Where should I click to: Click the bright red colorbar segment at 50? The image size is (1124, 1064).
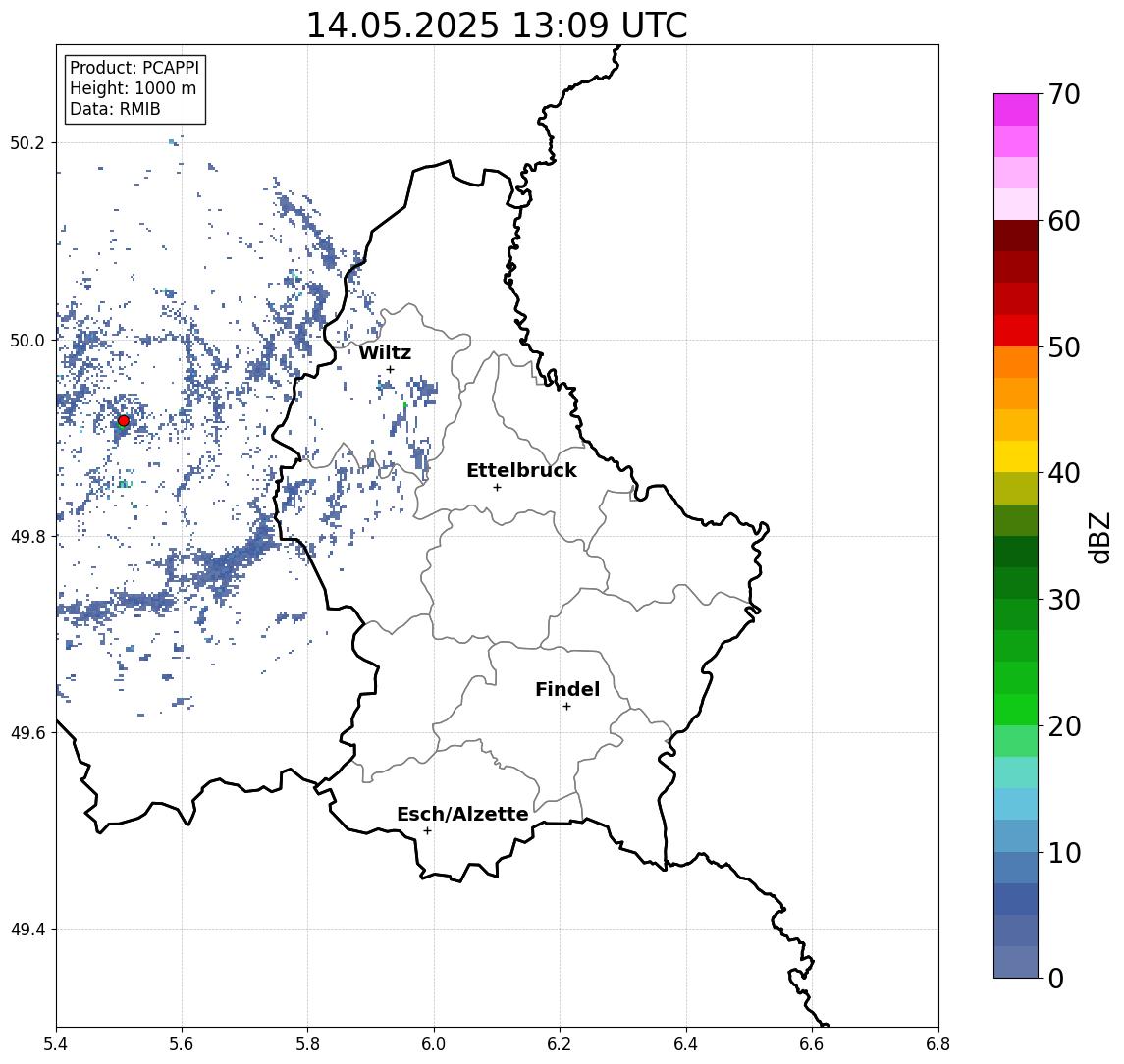pos(1016,331)
